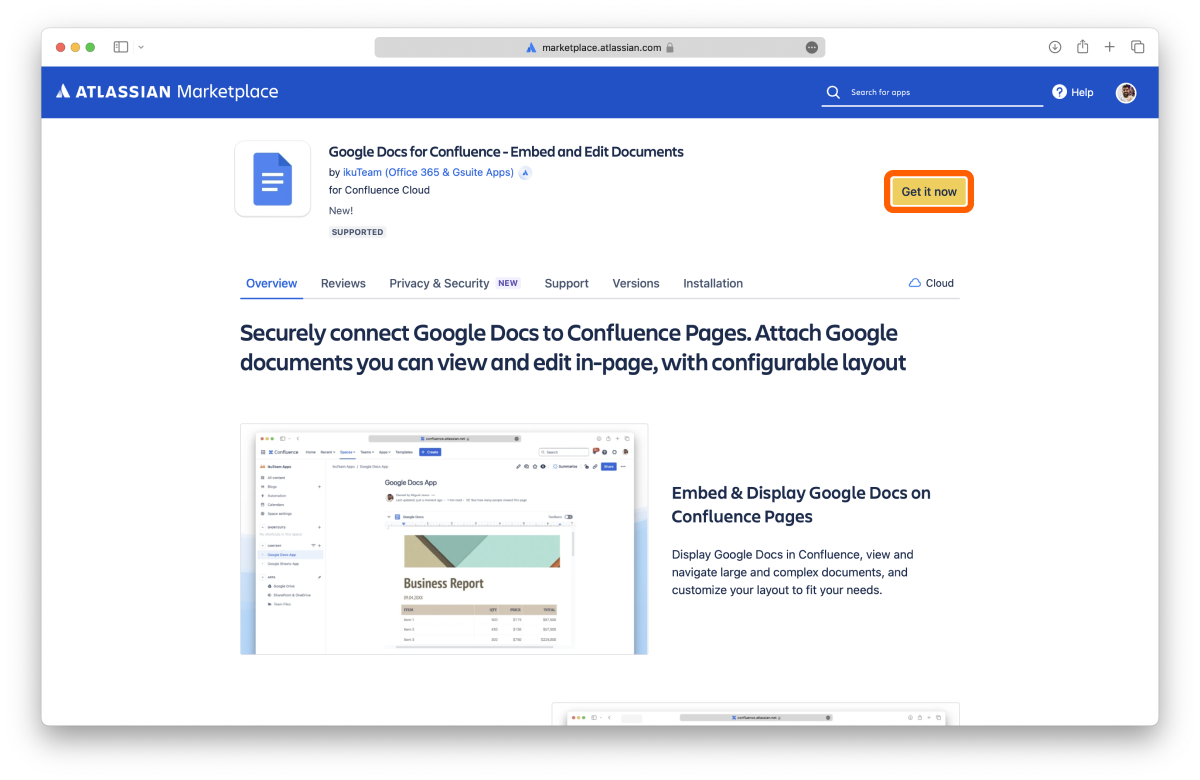This screenshot has height=780, width=1200.
Task: Select the Versions tab
Action: (x=636, y=283)
